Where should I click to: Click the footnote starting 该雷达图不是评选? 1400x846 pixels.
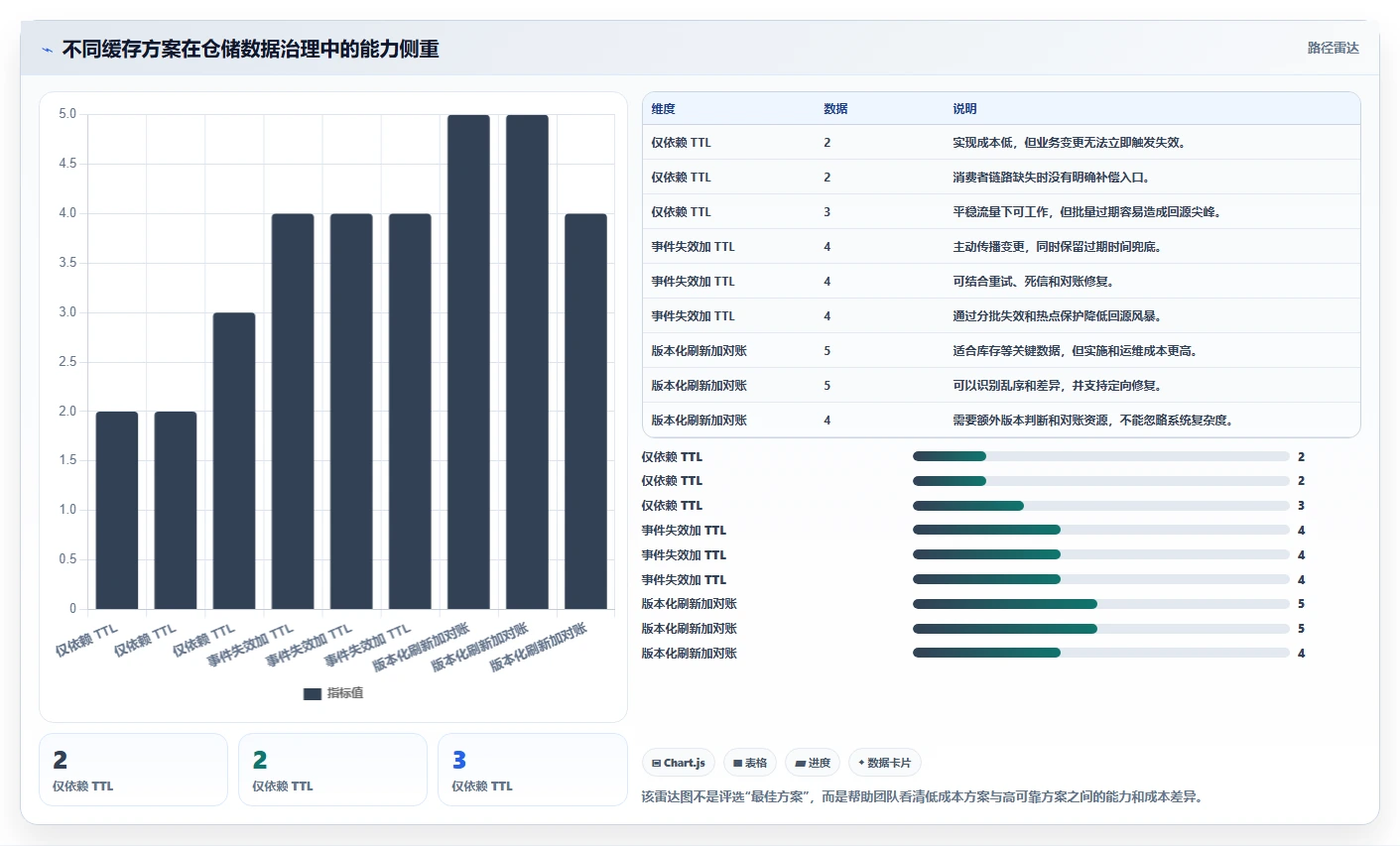click(925, 796)
